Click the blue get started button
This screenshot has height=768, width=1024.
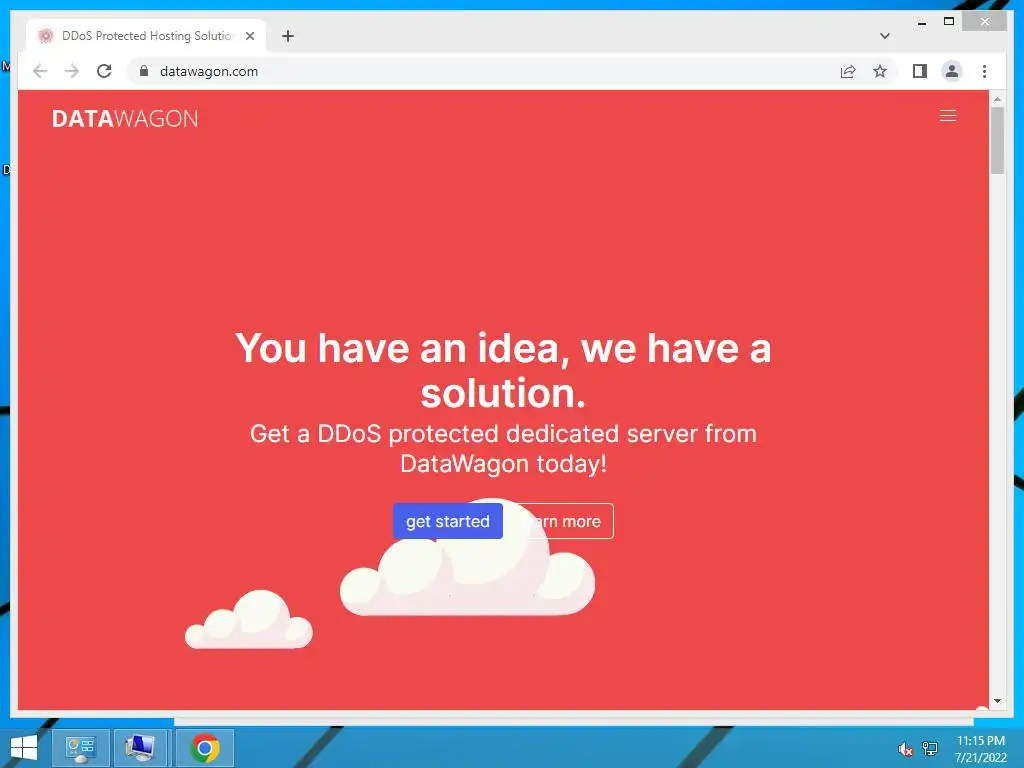pyautogui.click(x=448, y=521)
